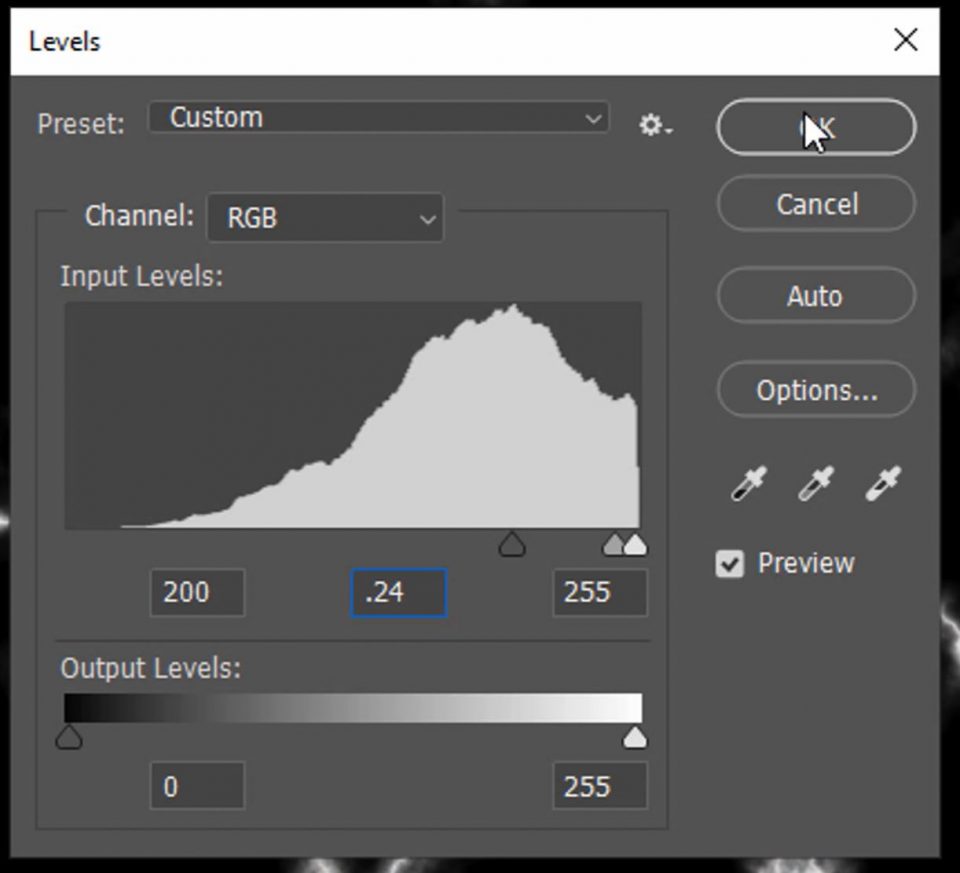The height and width of the screenshot is (873, 960).
Task: Open the preset options gear menu
Action: [x=655, y=125]
